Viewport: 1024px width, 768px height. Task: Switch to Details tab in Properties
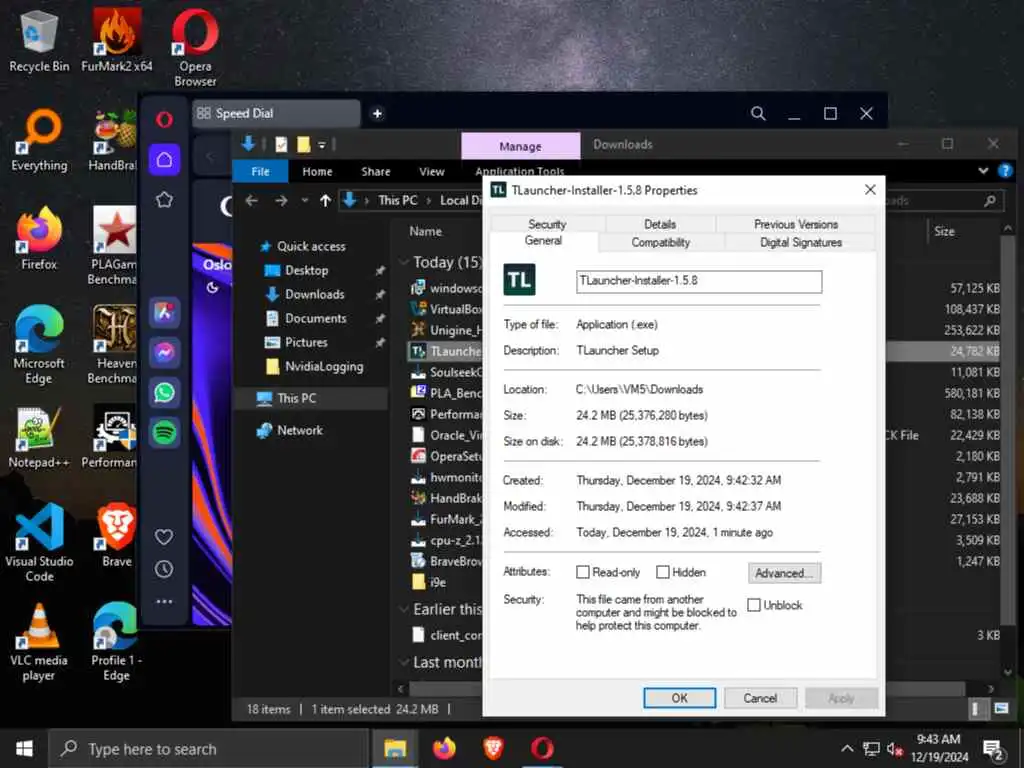tap(660, 224)
